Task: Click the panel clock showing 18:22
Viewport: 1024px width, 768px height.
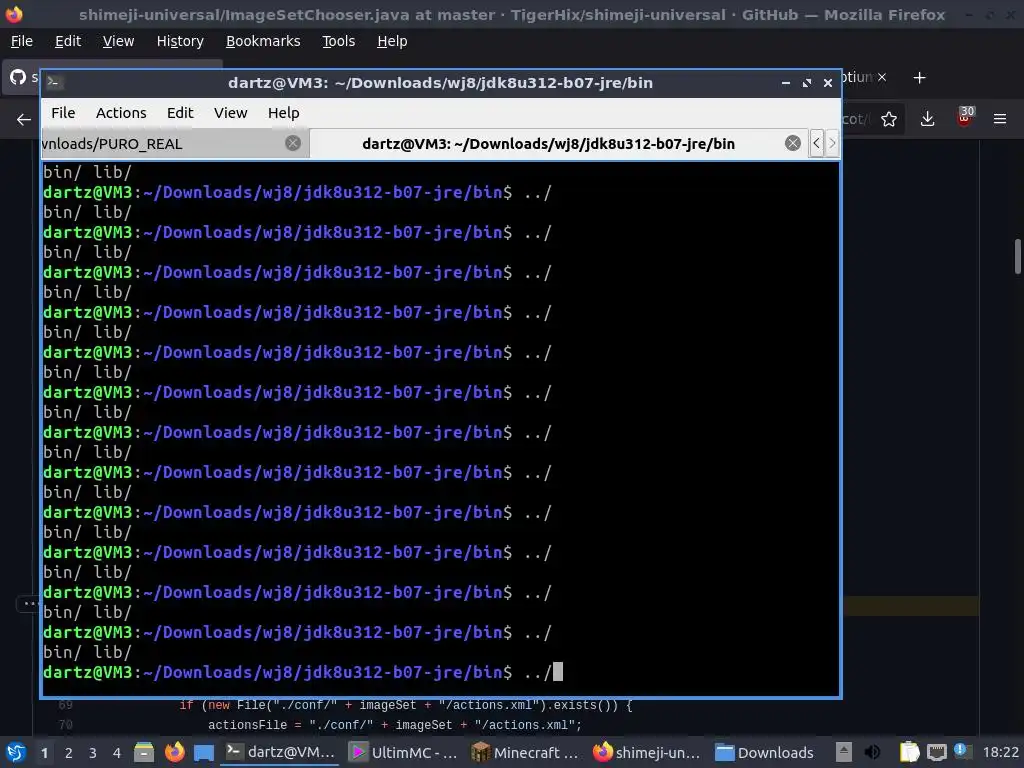Action: pos(1000,752)
